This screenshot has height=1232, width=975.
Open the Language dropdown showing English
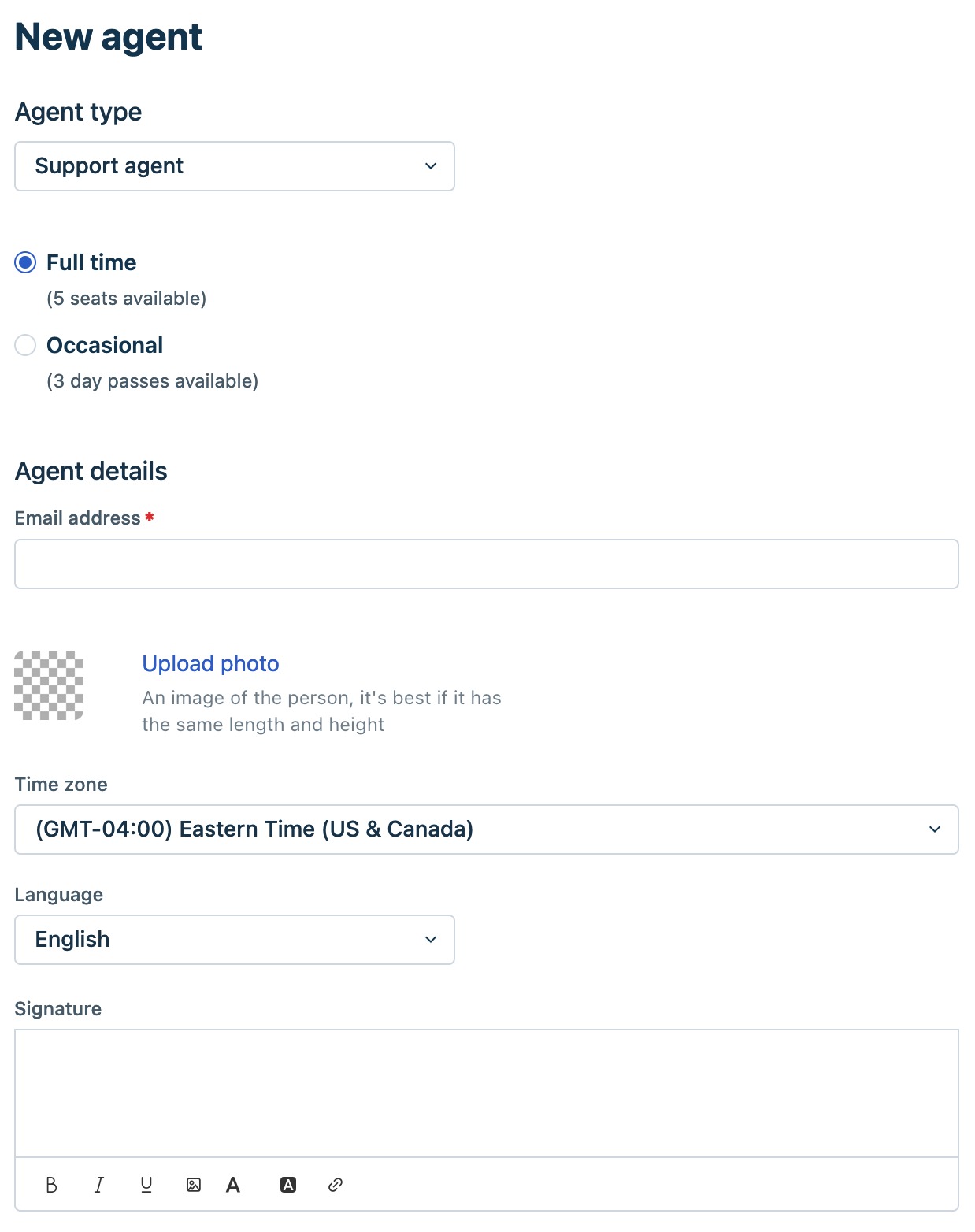234,940
